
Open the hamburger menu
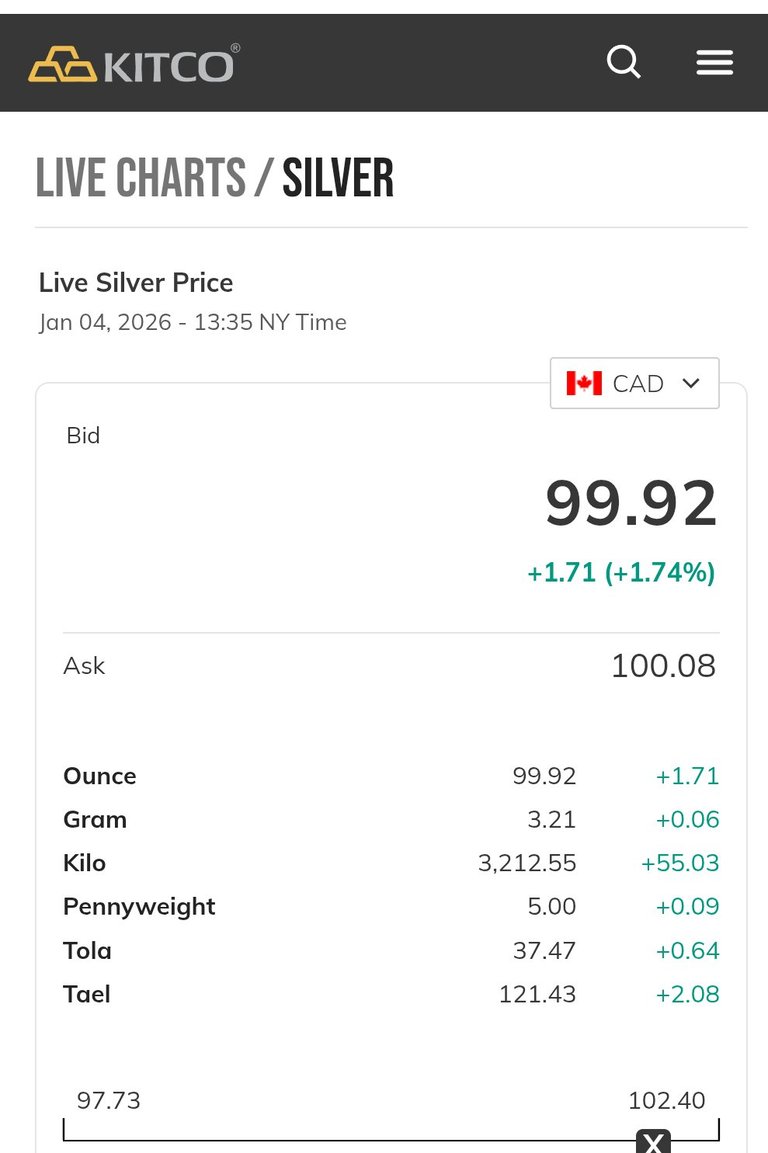pos(714,63)
